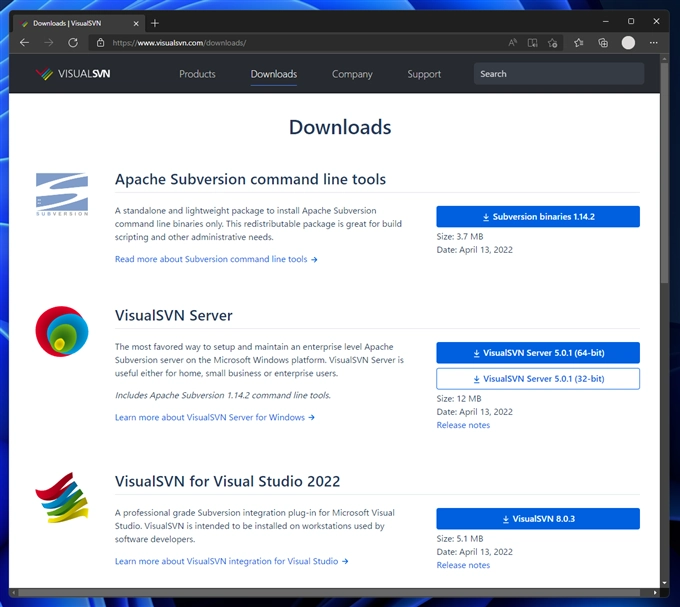Click the horizontal scrollbar left arrow
The width and height of the screenshot is (680, 607).
tap(13, 592)
